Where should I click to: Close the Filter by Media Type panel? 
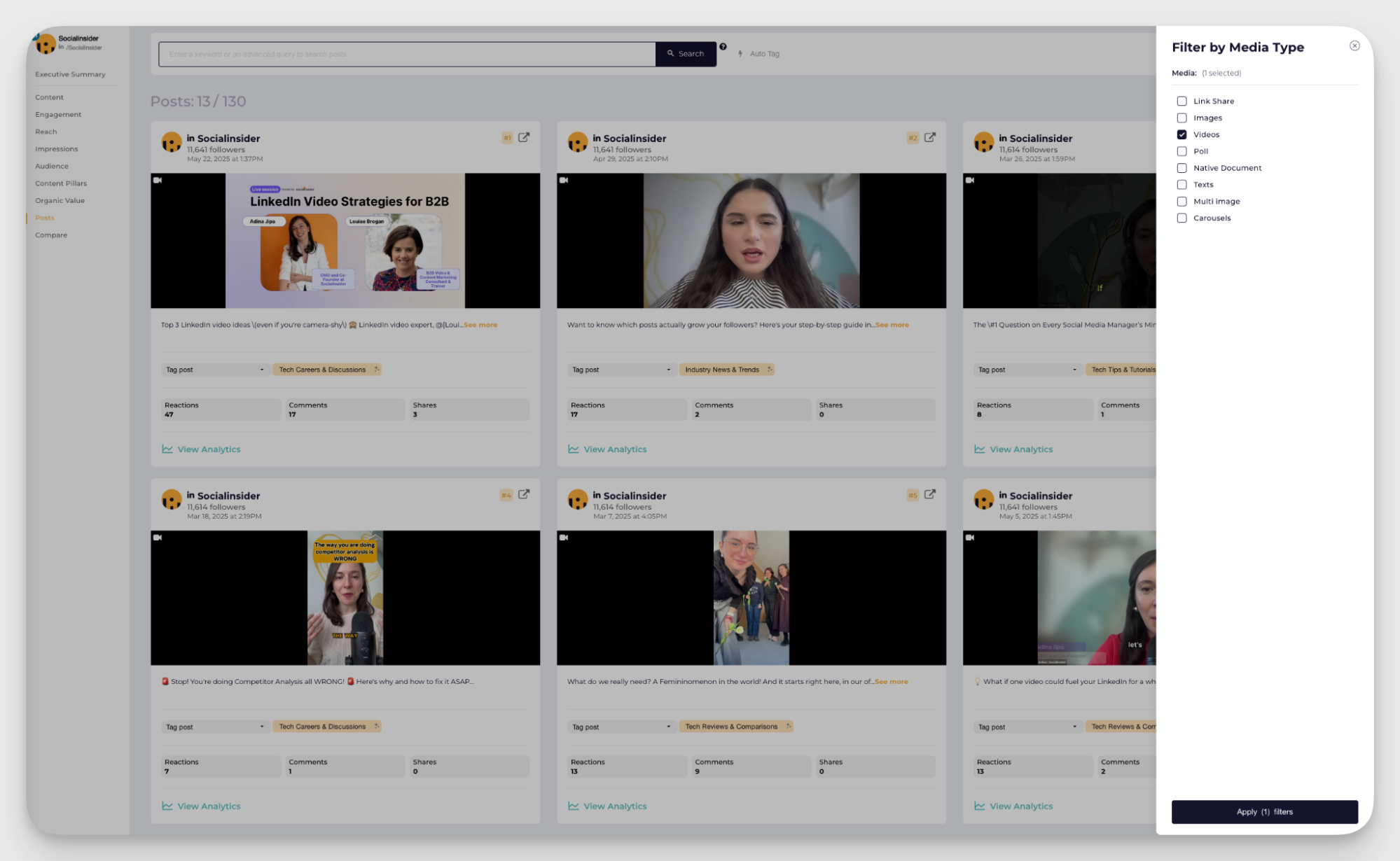[1354, 45]
